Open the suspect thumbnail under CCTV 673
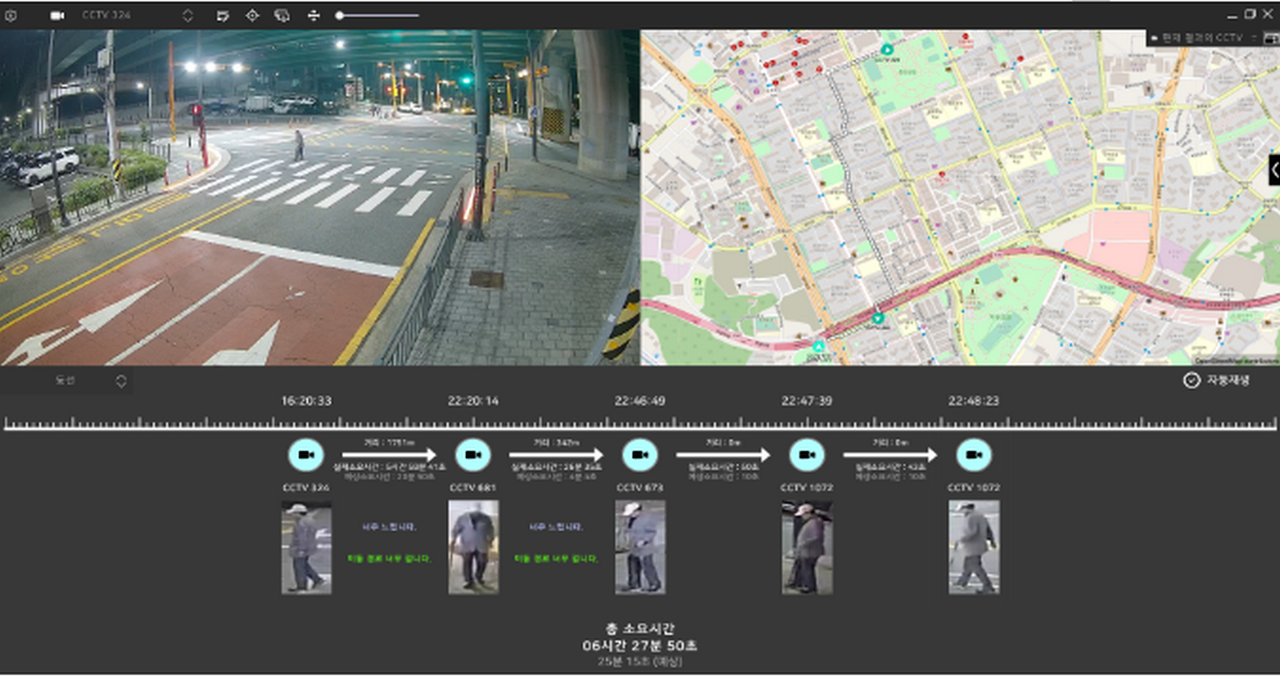This screenshot has height=676, width=1280. point(641,546)
